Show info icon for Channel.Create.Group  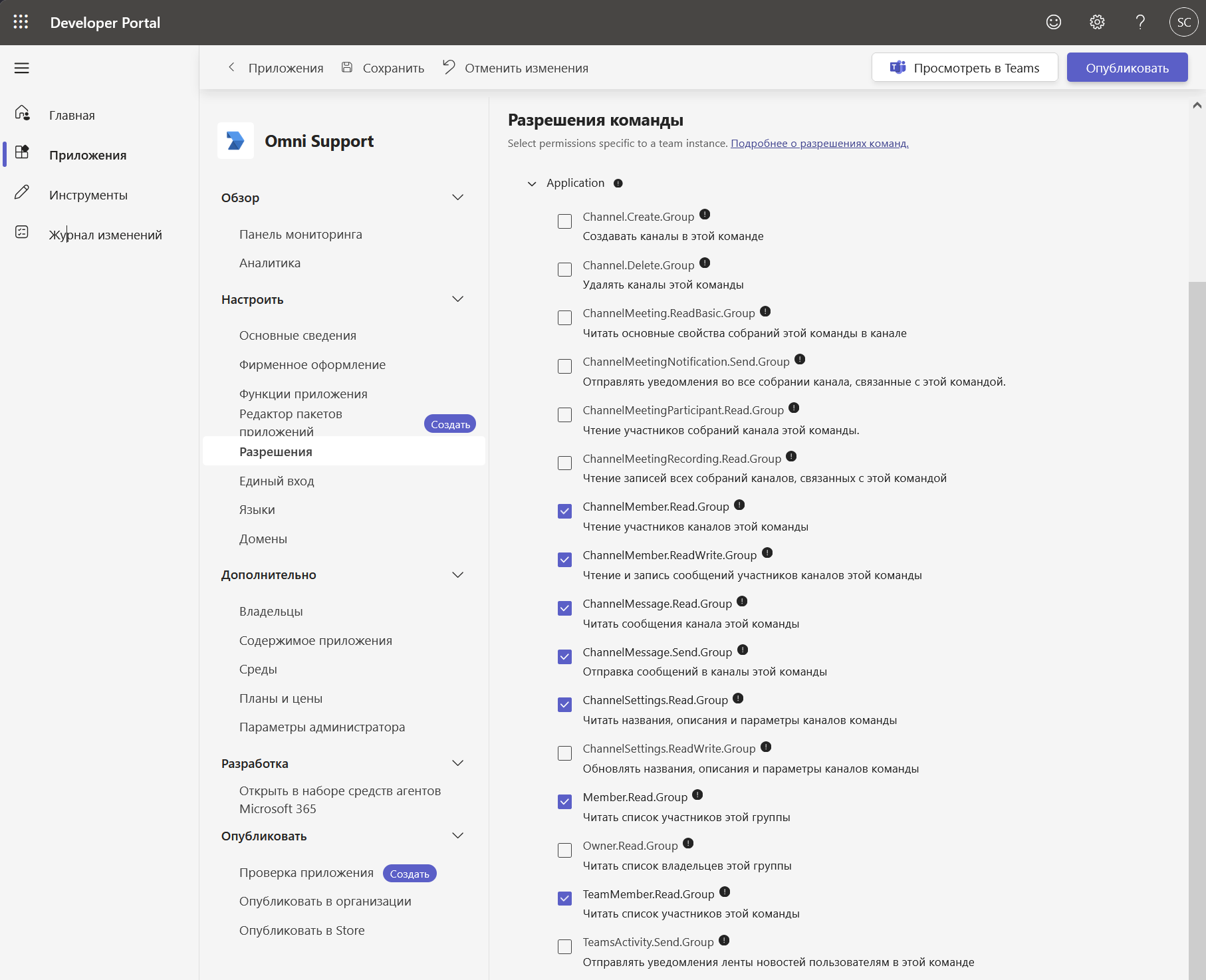(705, 214)
